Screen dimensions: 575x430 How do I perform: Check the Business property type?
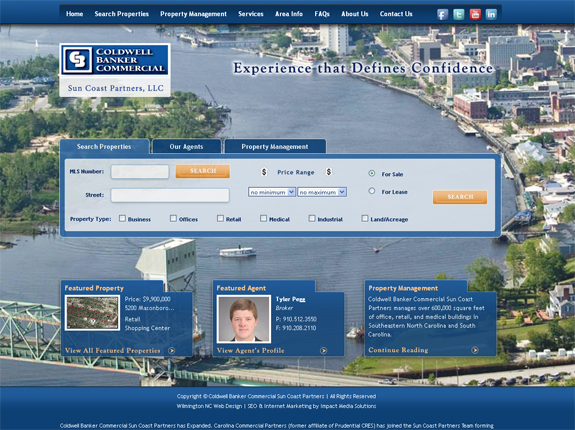pyautogui.click(x=122, y=218)
